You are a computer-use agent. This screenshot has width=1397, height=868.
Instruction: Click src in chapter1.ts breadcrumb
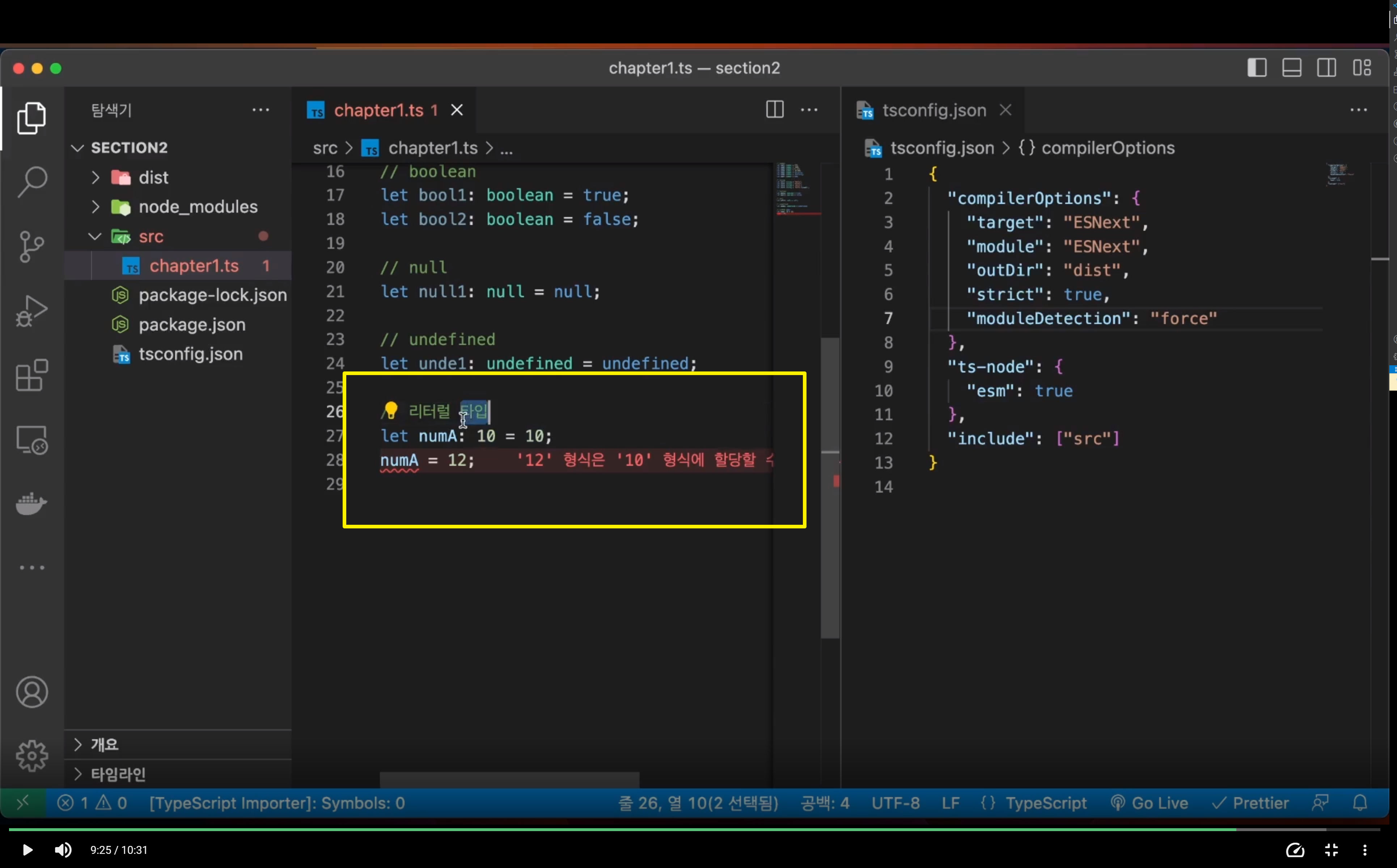[325, 148]
